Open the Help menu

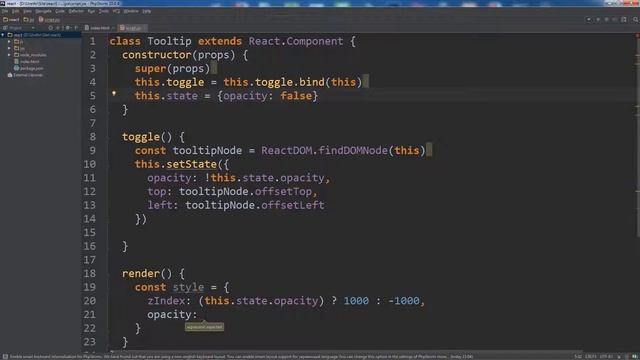pyautogui.click(x=147, y=11)
